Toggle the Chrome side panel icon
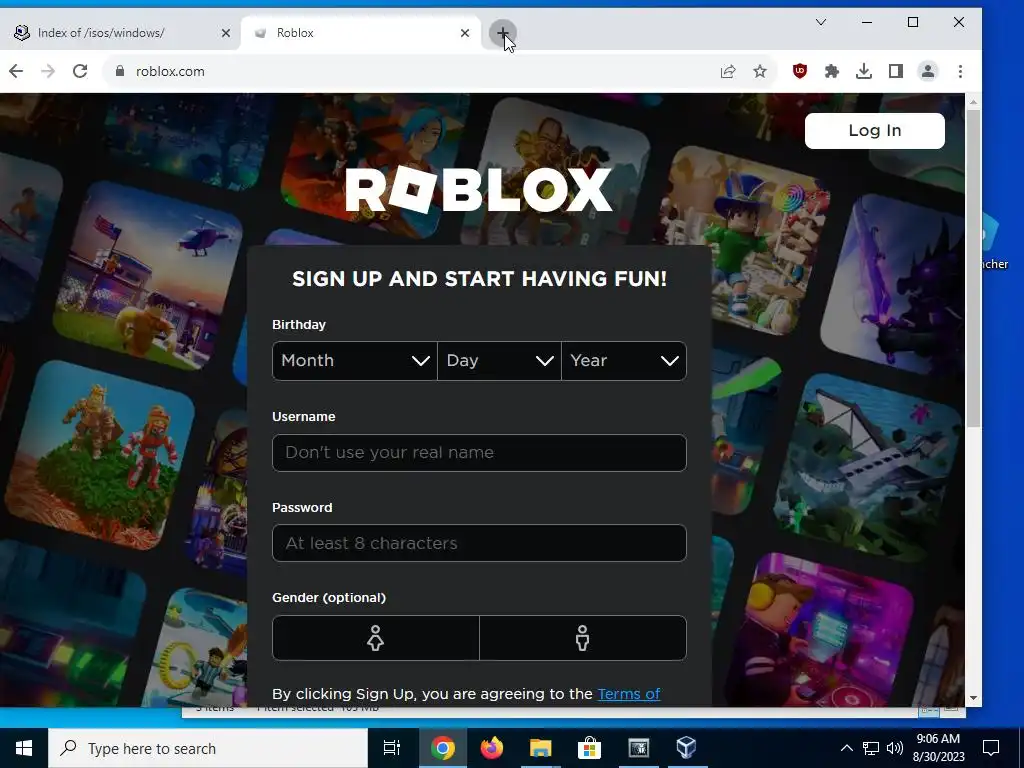Screen dimensions: 1024x768 895,71
